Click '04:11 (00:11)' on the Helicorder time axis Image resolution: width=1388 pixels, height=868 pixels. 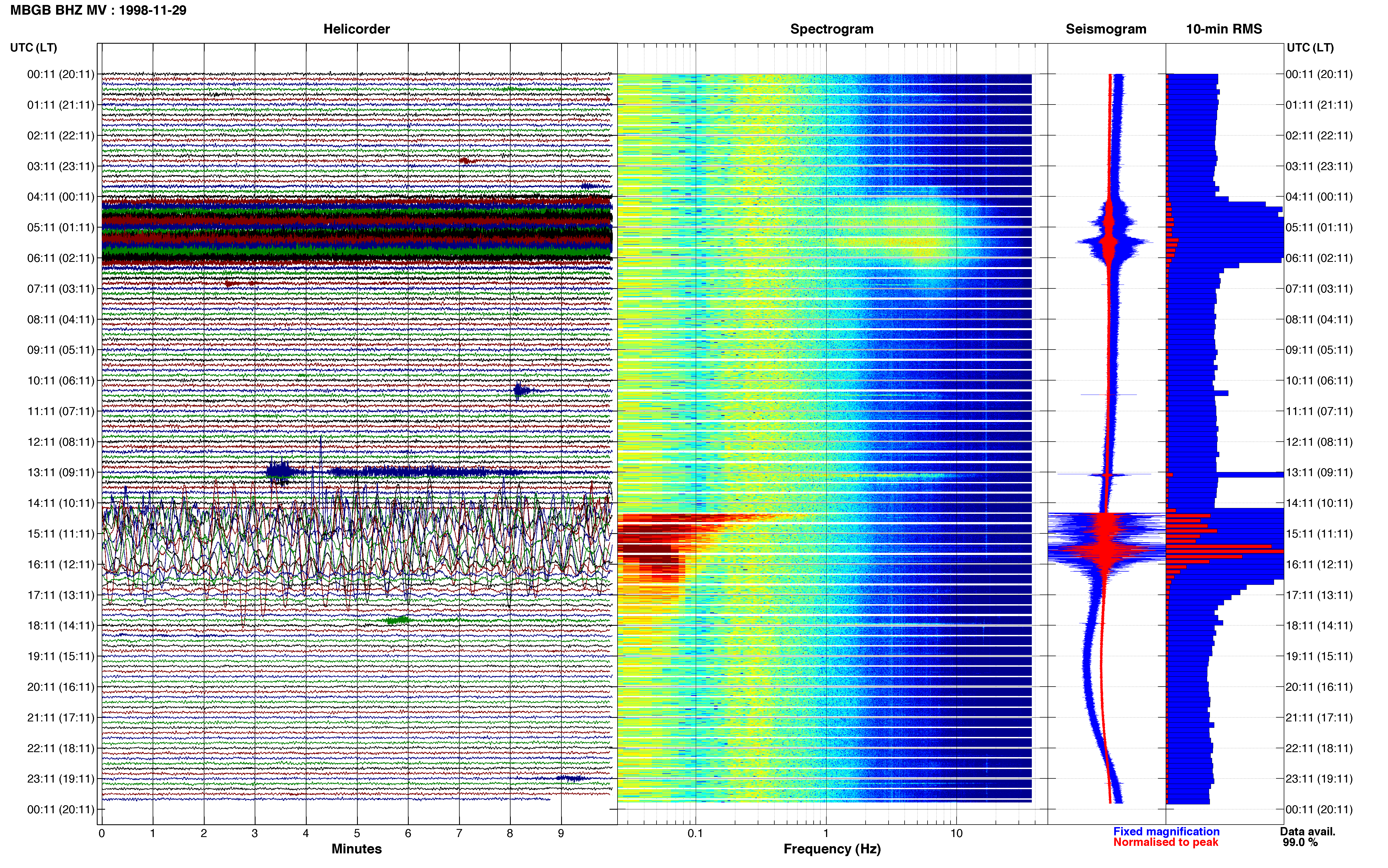pyautogui.click(x=61, y=197)
